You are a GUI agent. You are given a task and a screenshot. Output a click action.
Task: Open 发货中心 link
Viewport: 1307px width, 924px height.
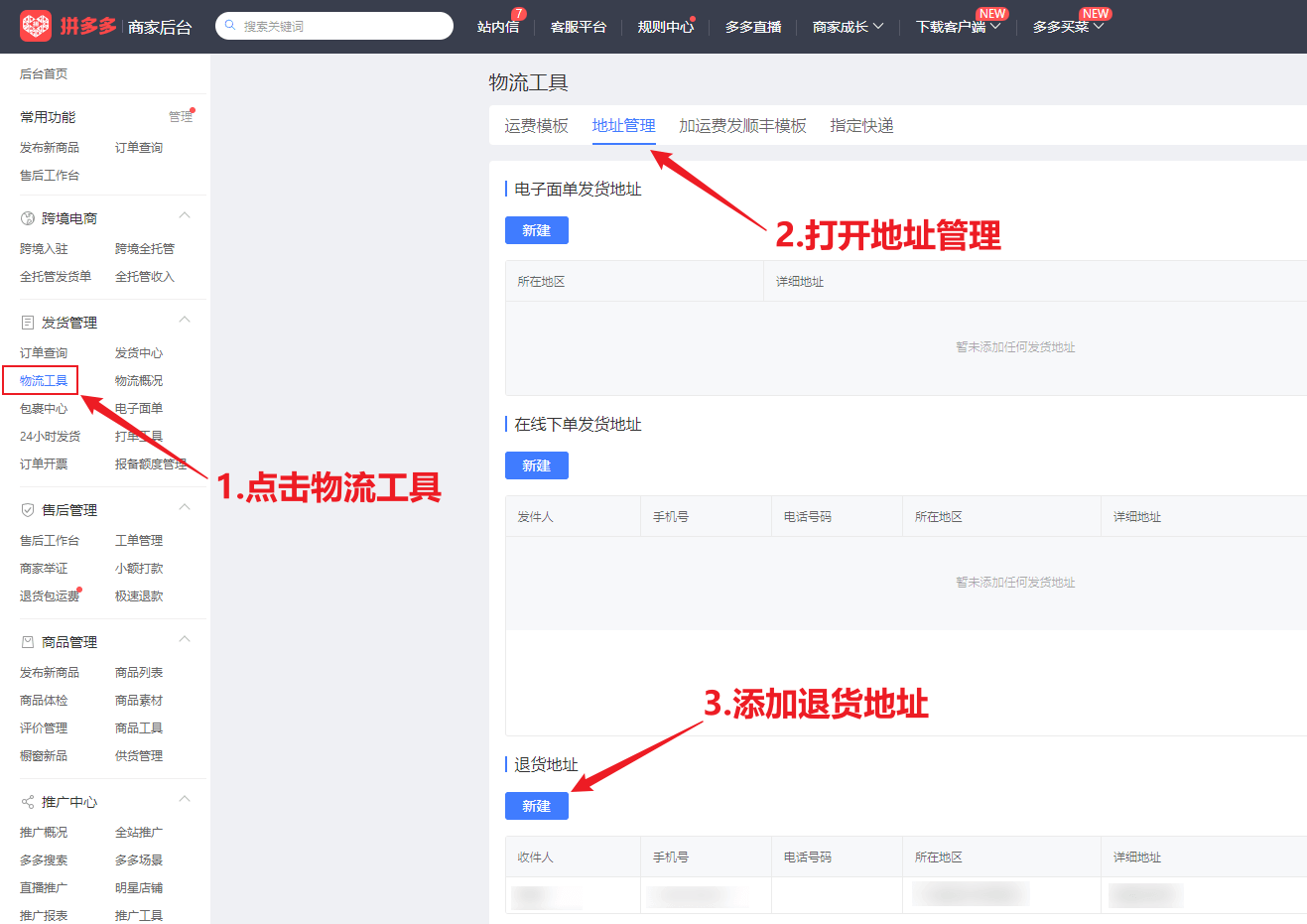tap(139, 353)
